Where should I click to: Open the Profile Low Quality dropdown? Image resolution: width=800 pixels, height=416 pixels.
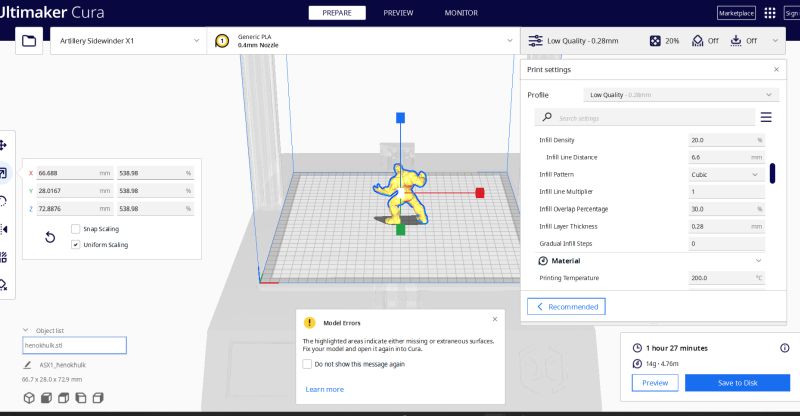681,95
